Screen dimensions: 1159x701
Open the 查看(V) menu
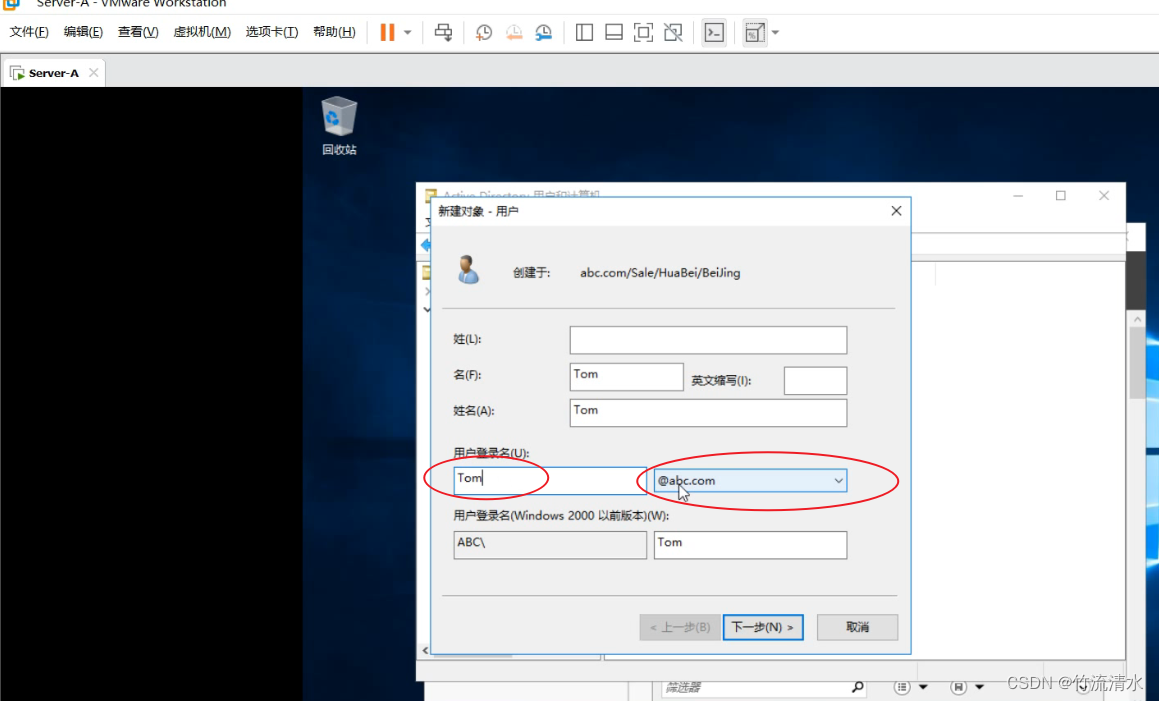pyautogui.click(x=138, y=32)
